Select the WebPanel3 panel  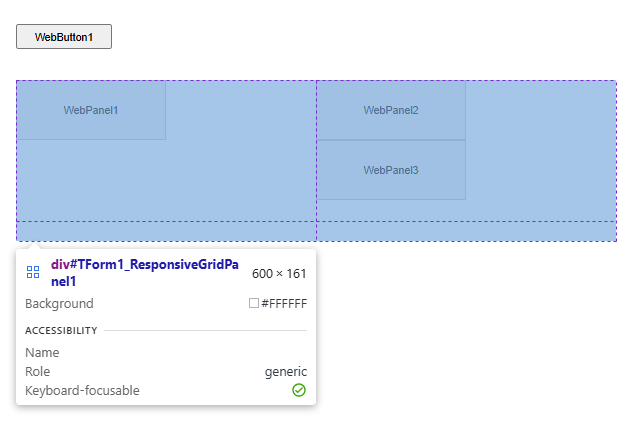click(391, 170)
